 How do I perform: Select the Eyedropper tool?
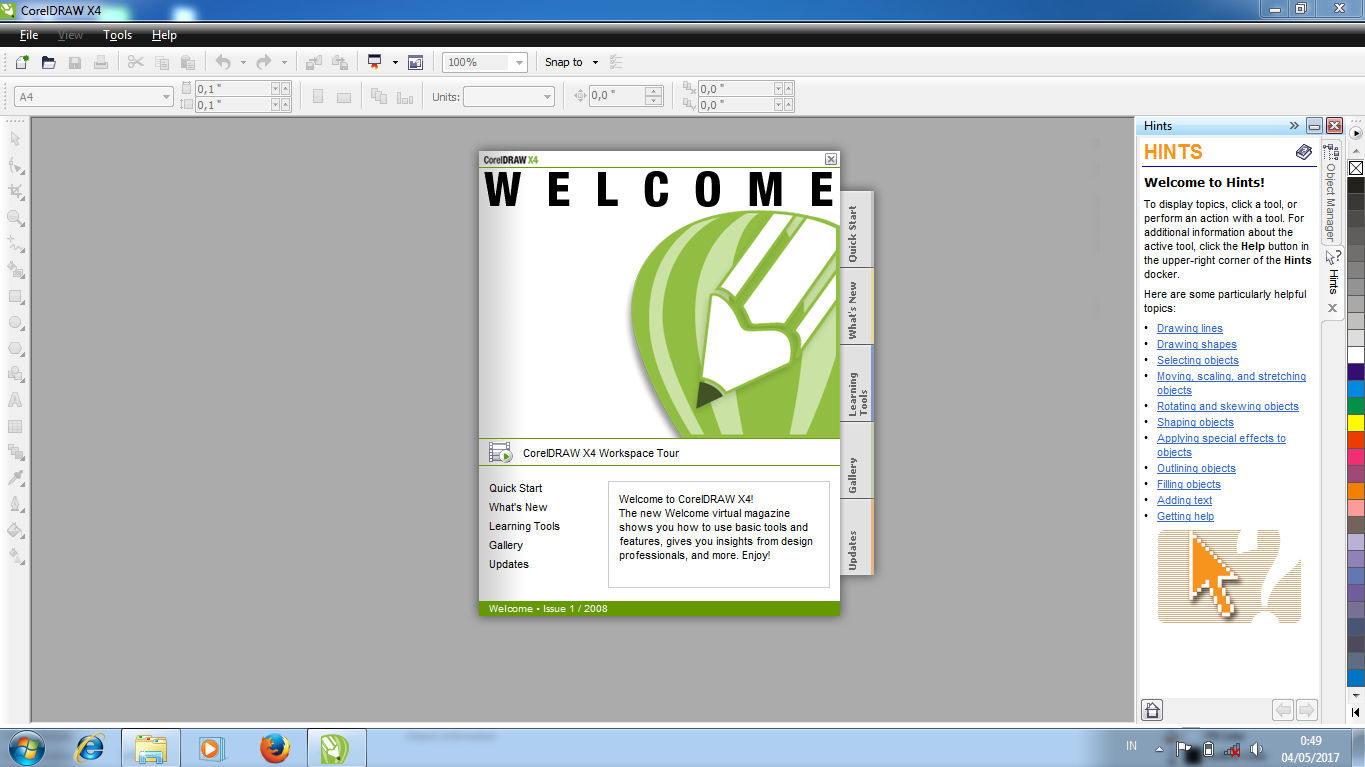tap(15, 478)
